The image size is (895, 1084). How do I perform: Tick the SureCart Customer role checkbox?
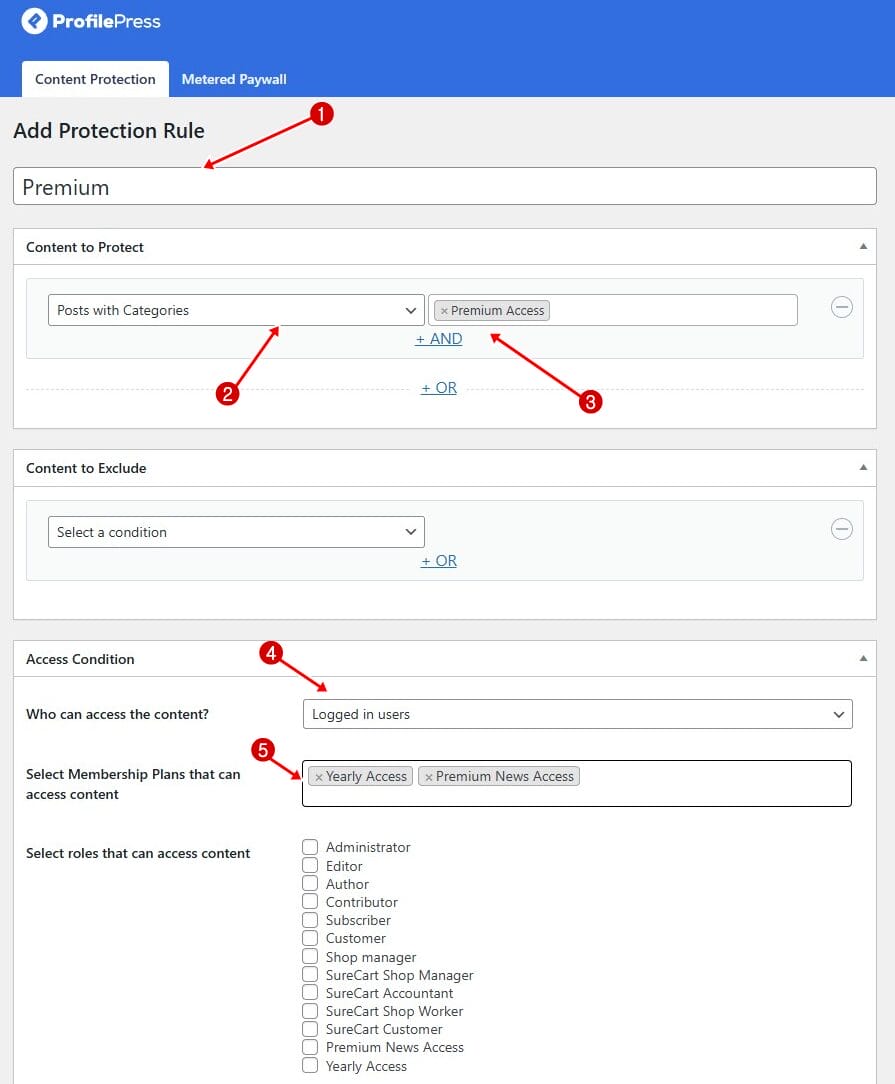pyautogui.click(x=310, y=1029)
